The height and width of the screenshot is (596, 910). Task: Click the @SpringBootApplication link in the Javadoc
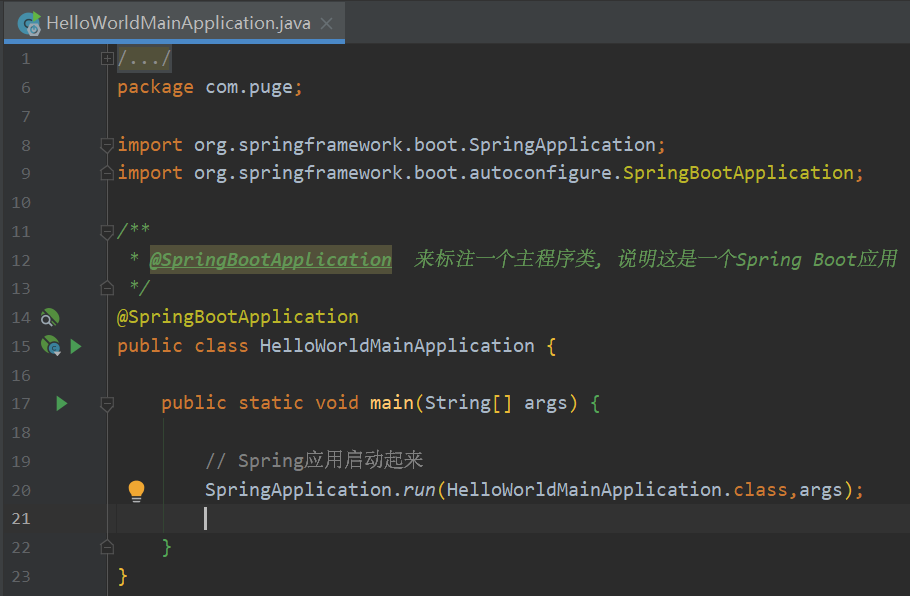click(x=270, y=259)
